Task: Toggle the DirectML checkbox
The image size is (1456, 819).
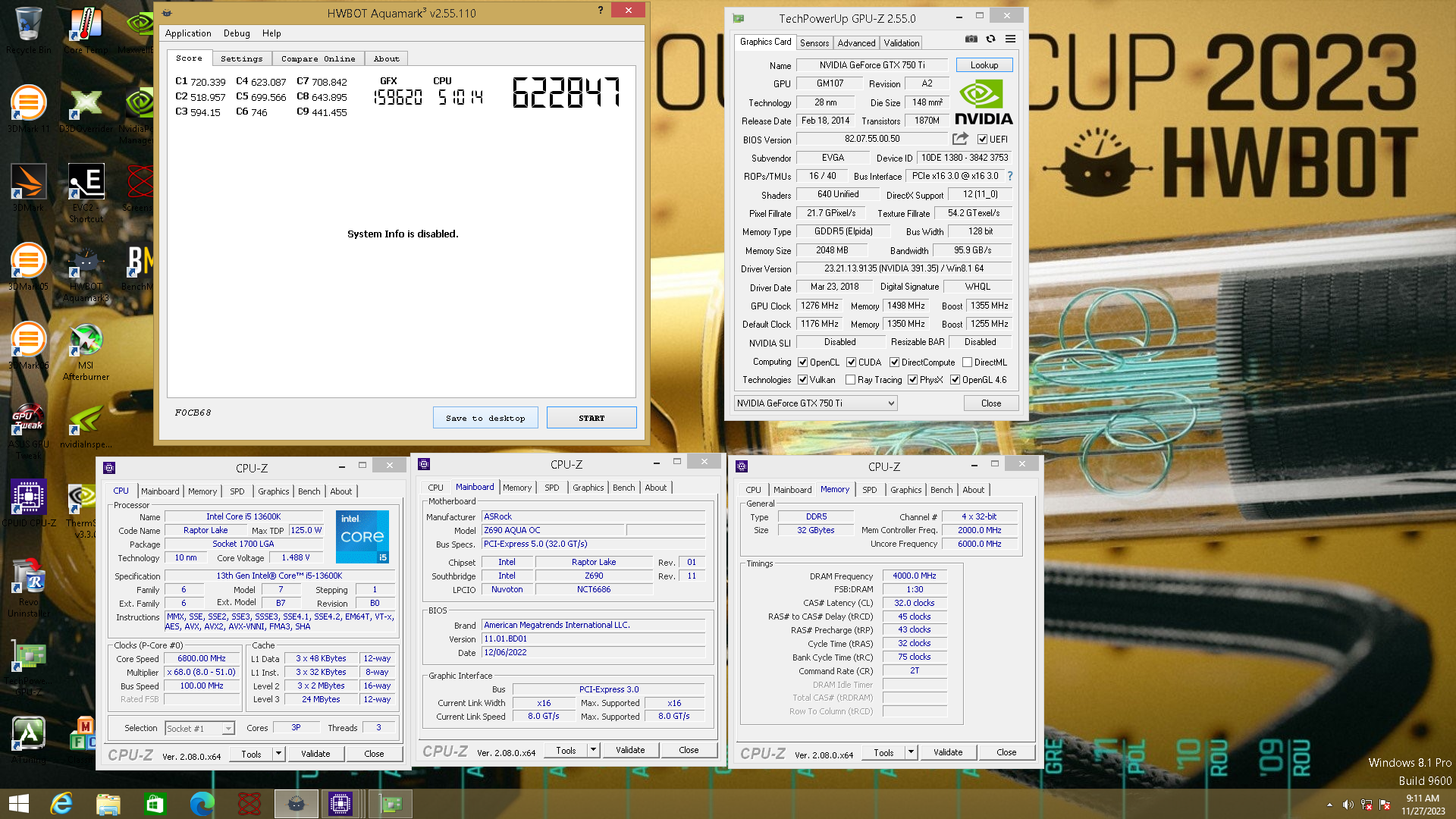Action: (x=967, y=362)
